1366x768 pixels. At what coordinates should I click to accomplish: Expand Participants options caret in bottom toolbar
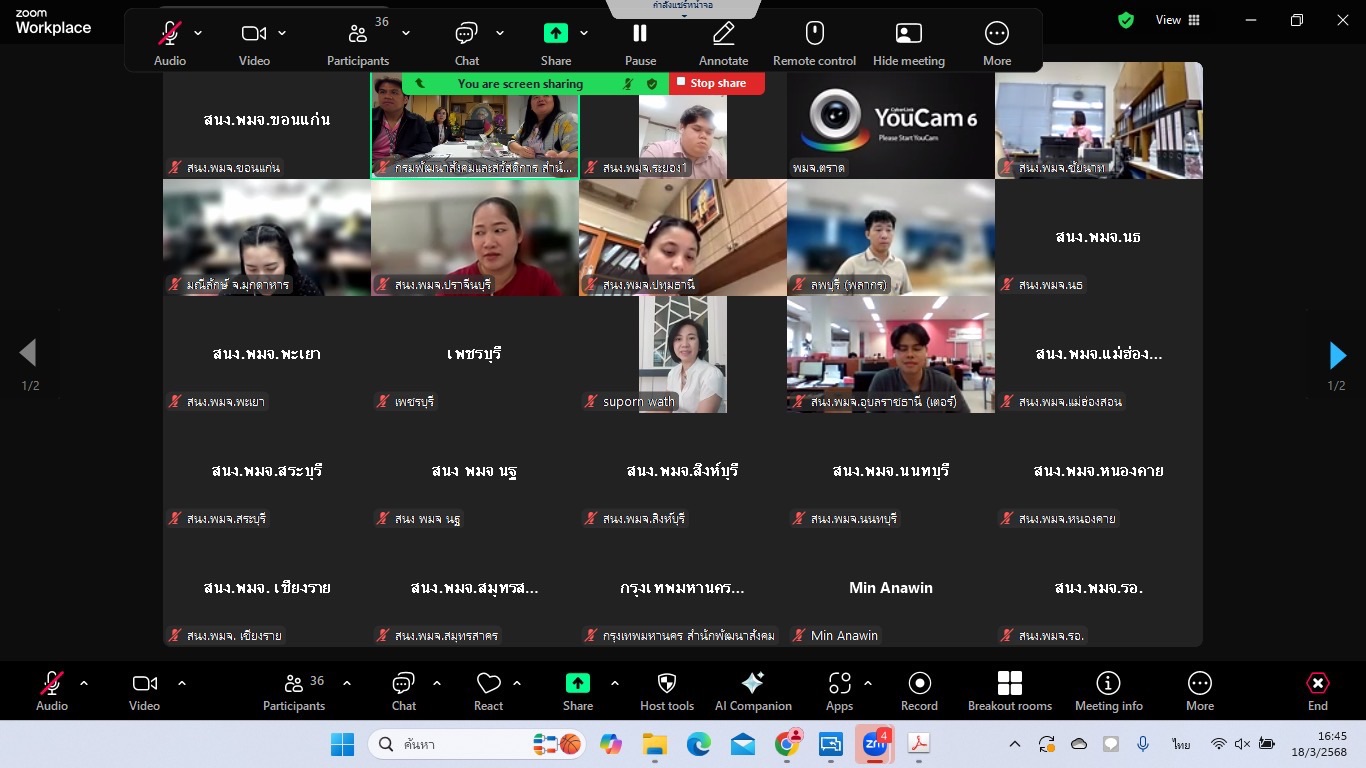tap(347, 683)
